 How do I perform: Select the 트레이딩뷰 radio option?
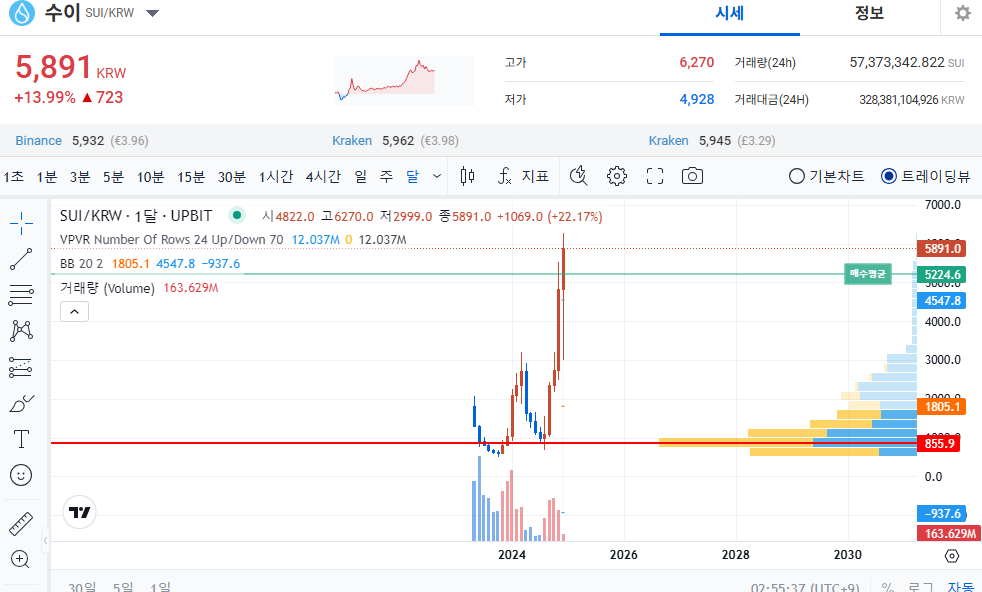pyautogui.click(x=925, y=177)
